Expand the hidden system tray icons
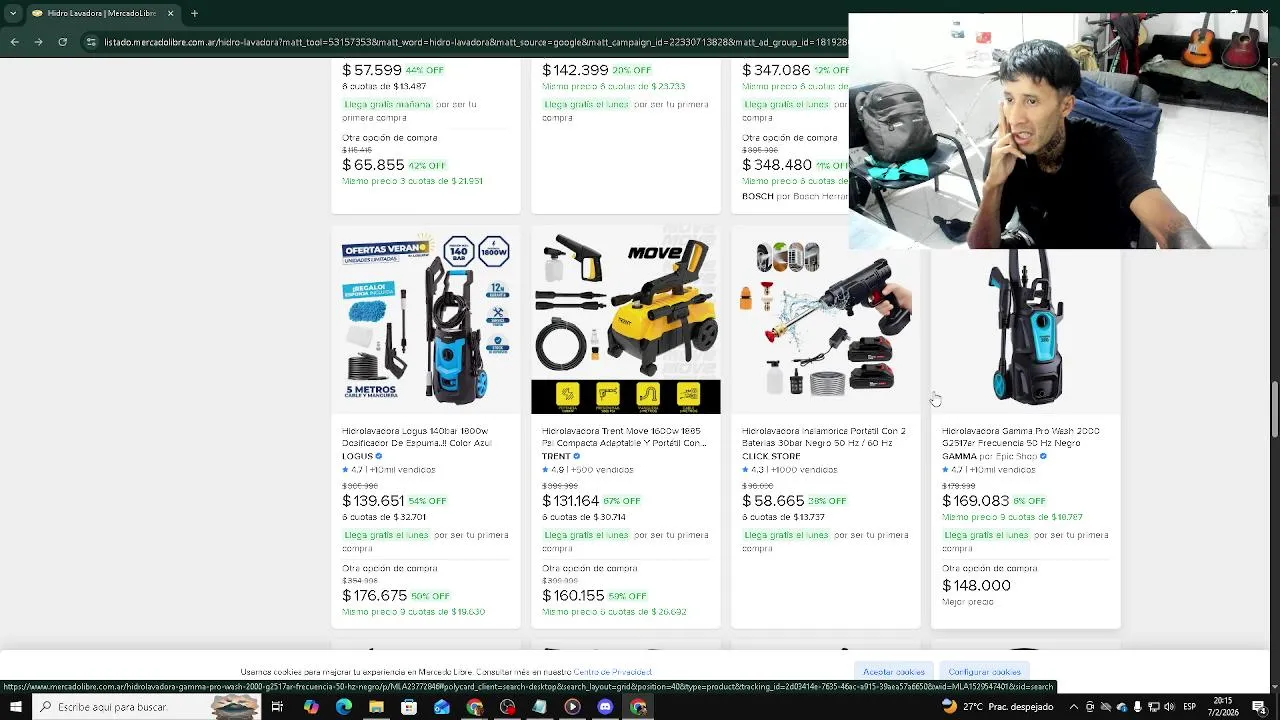Screen dimensions: 1280x720 [x=1073, y=707]
